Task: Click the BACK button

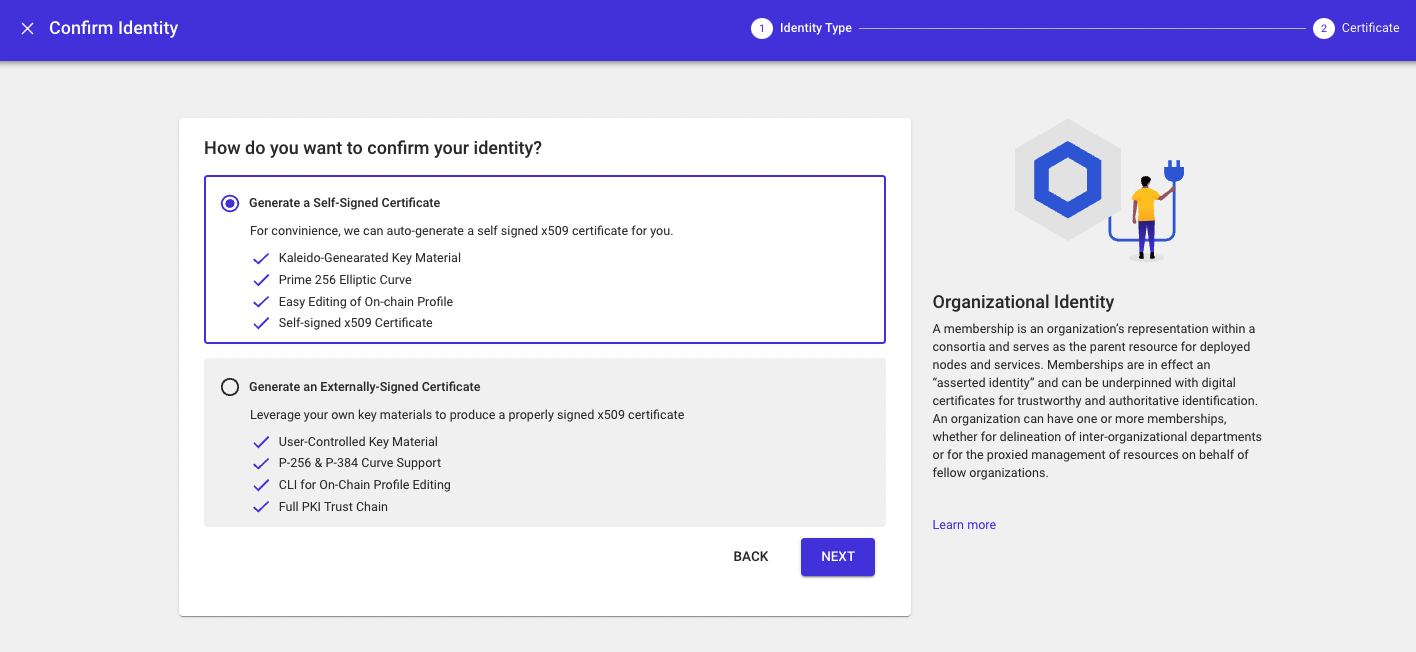Action: (751, 557)
